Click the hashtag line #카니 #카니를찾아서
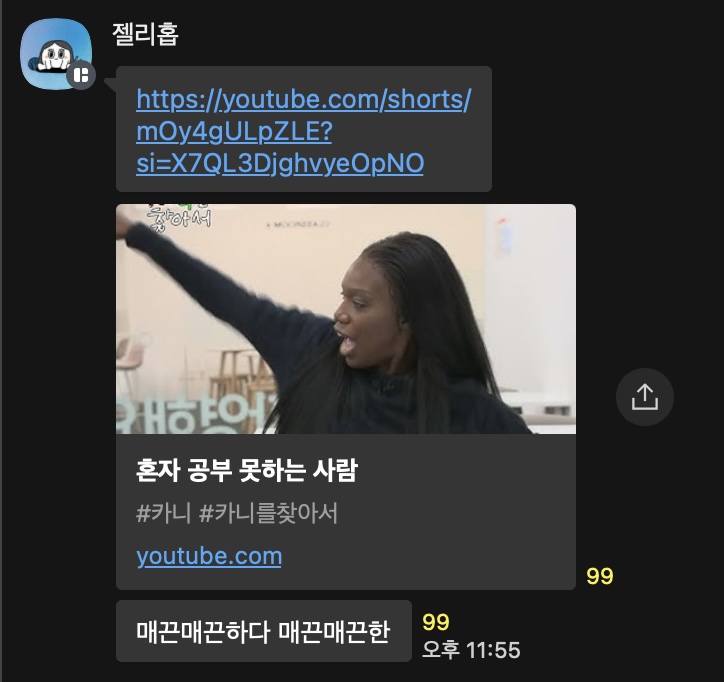The width and height of the screenshot is (724, 682). pyautogui.click(x=237, y=513)
